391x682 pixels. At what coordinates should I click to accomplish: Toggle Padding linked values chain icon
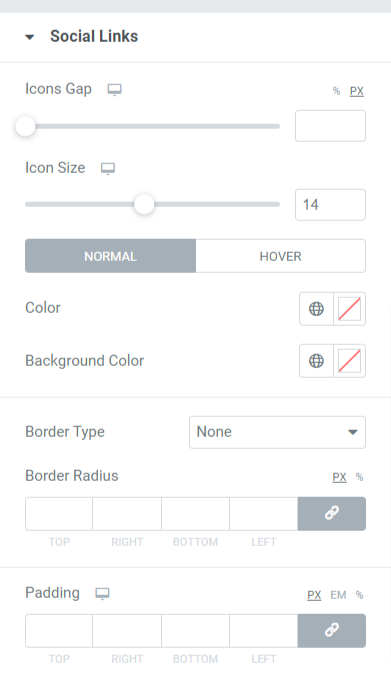tap(332, 631)
